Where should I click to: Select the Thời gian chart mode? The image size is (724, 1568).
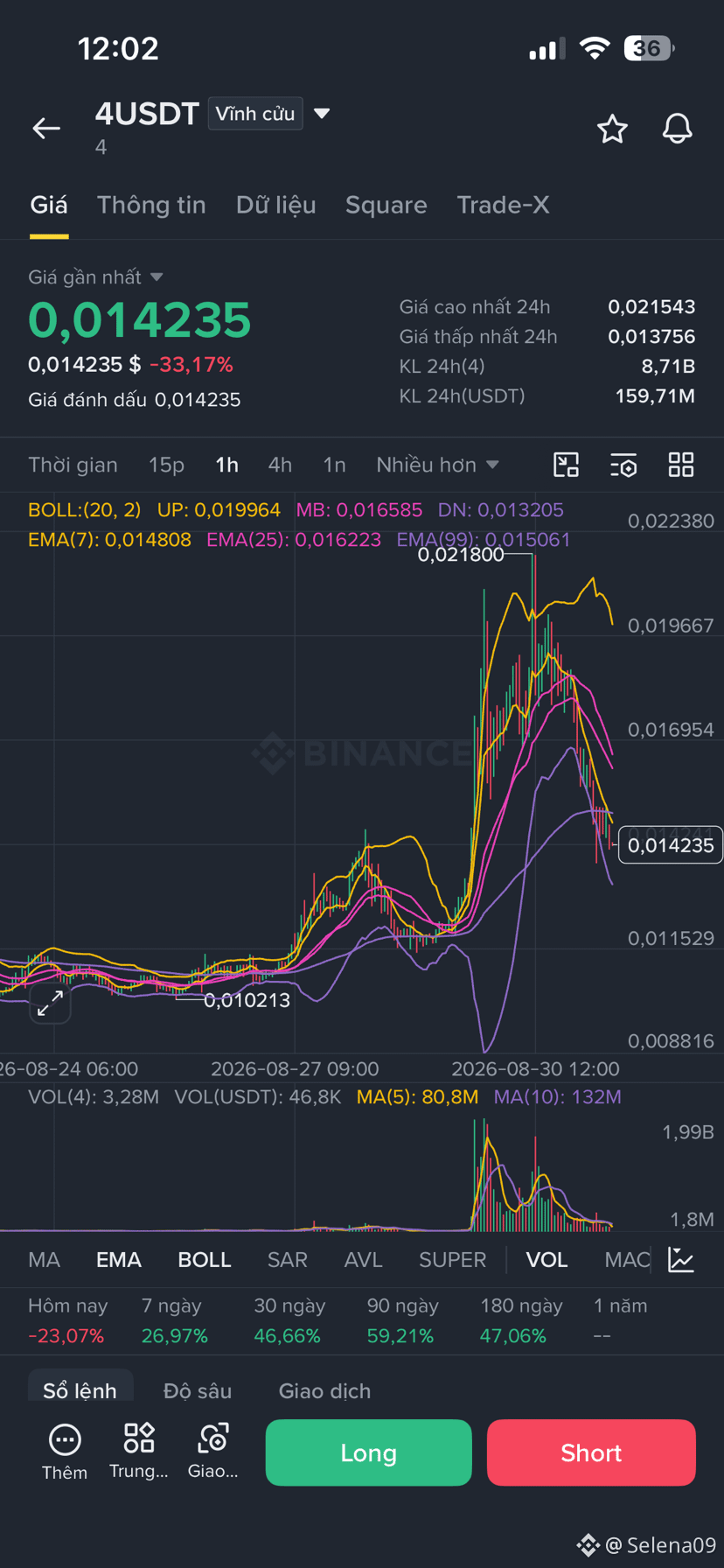(x=73, y=465)
